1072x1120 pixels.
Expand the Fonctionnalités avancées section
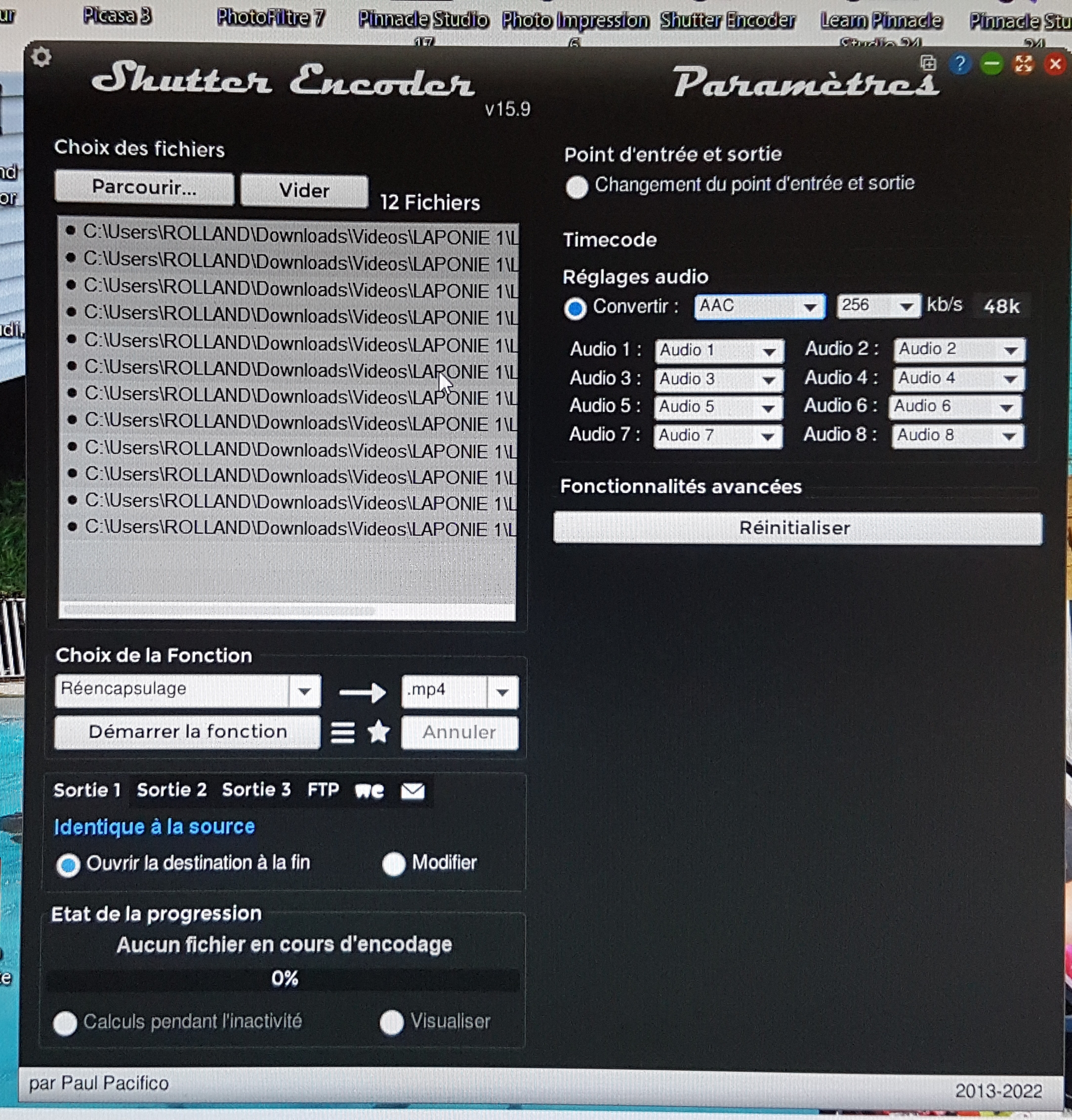point(681,486)
